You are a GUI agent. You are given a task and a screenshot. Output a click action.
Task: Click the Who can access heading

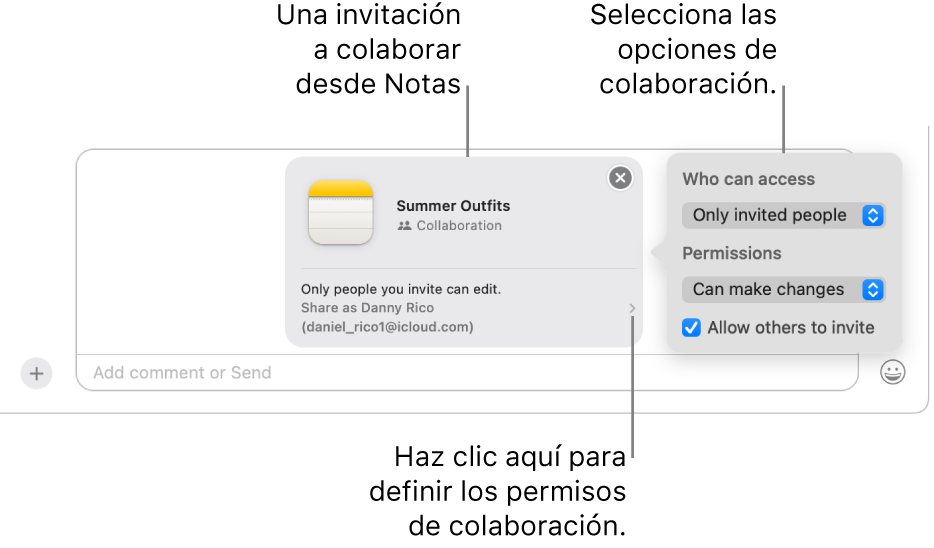tap(748, 179)
